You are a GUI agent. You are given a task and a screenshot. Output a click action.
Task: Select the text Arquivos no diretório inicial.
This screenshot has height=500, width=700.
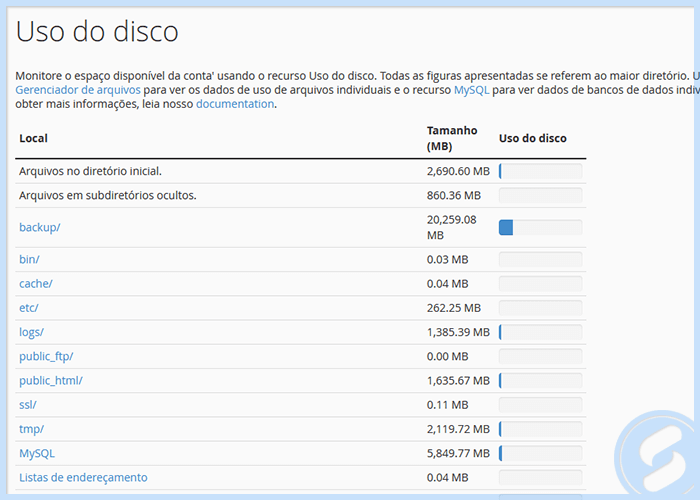point(90,171)
